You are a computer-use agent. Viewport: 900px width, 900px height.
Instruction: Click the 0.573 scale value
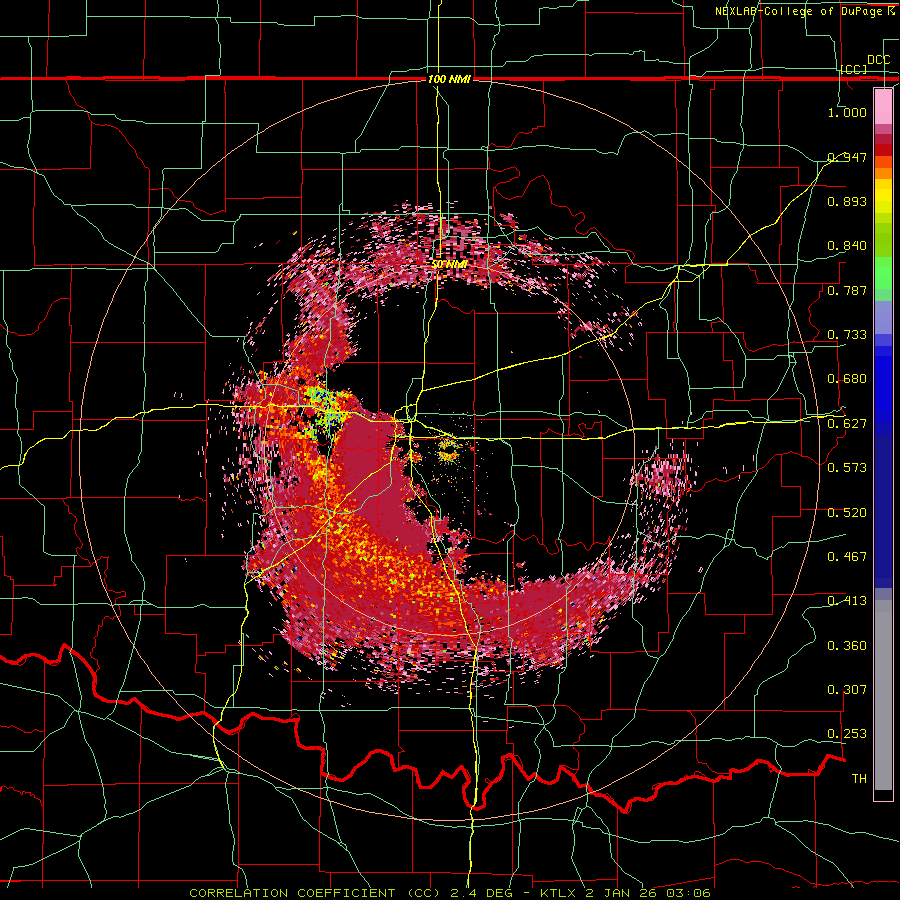point(847,468)
